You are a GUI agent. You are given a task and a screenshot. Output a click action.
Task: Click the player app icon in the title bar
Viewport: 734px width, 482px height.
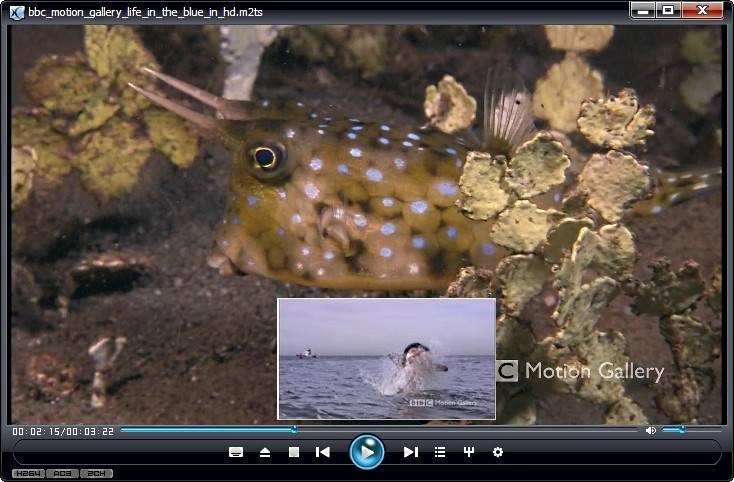click(17, 12)
